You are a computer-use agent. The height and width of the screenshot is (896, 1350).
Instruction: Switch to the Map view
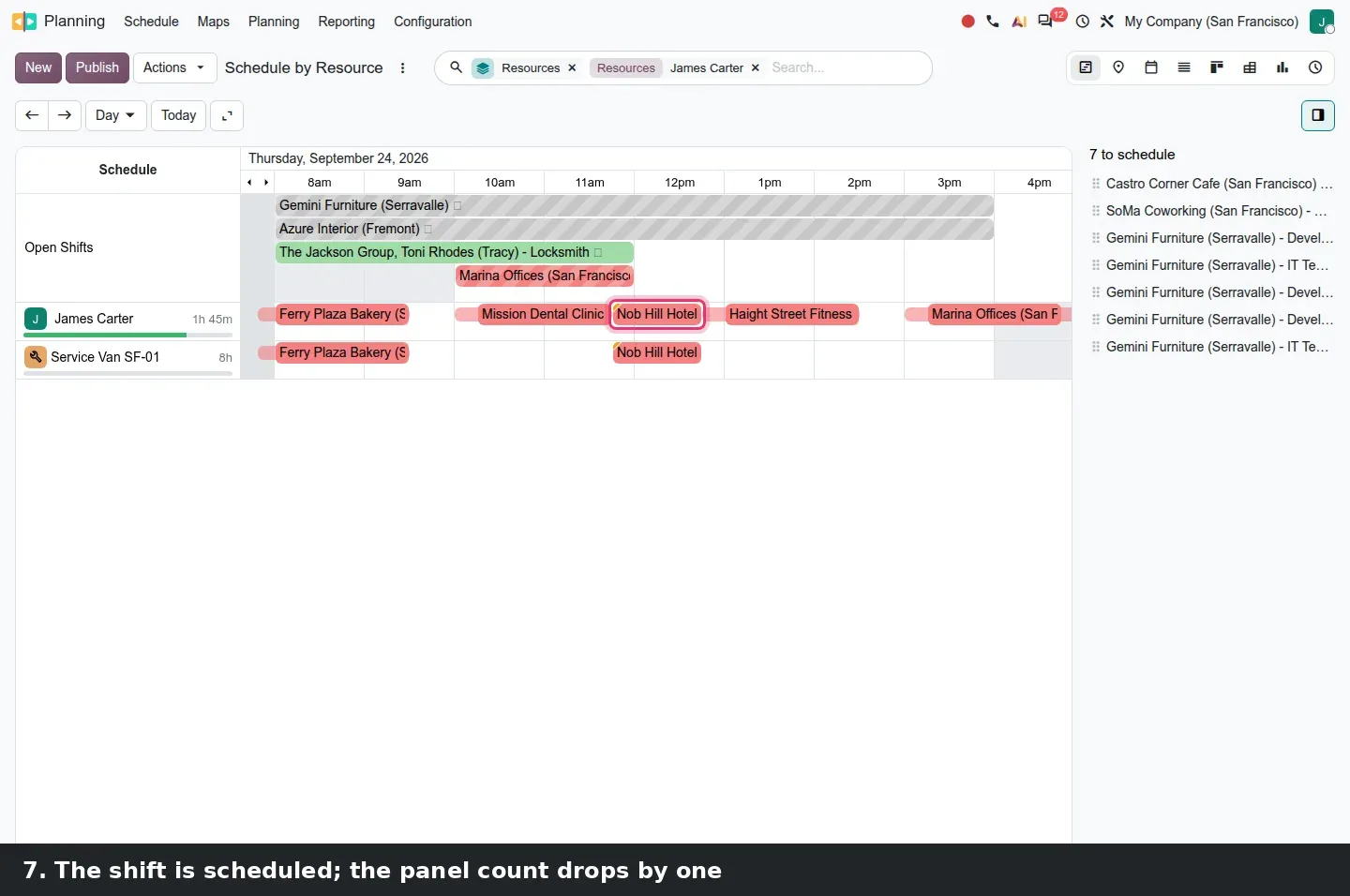pos(1118,67)
